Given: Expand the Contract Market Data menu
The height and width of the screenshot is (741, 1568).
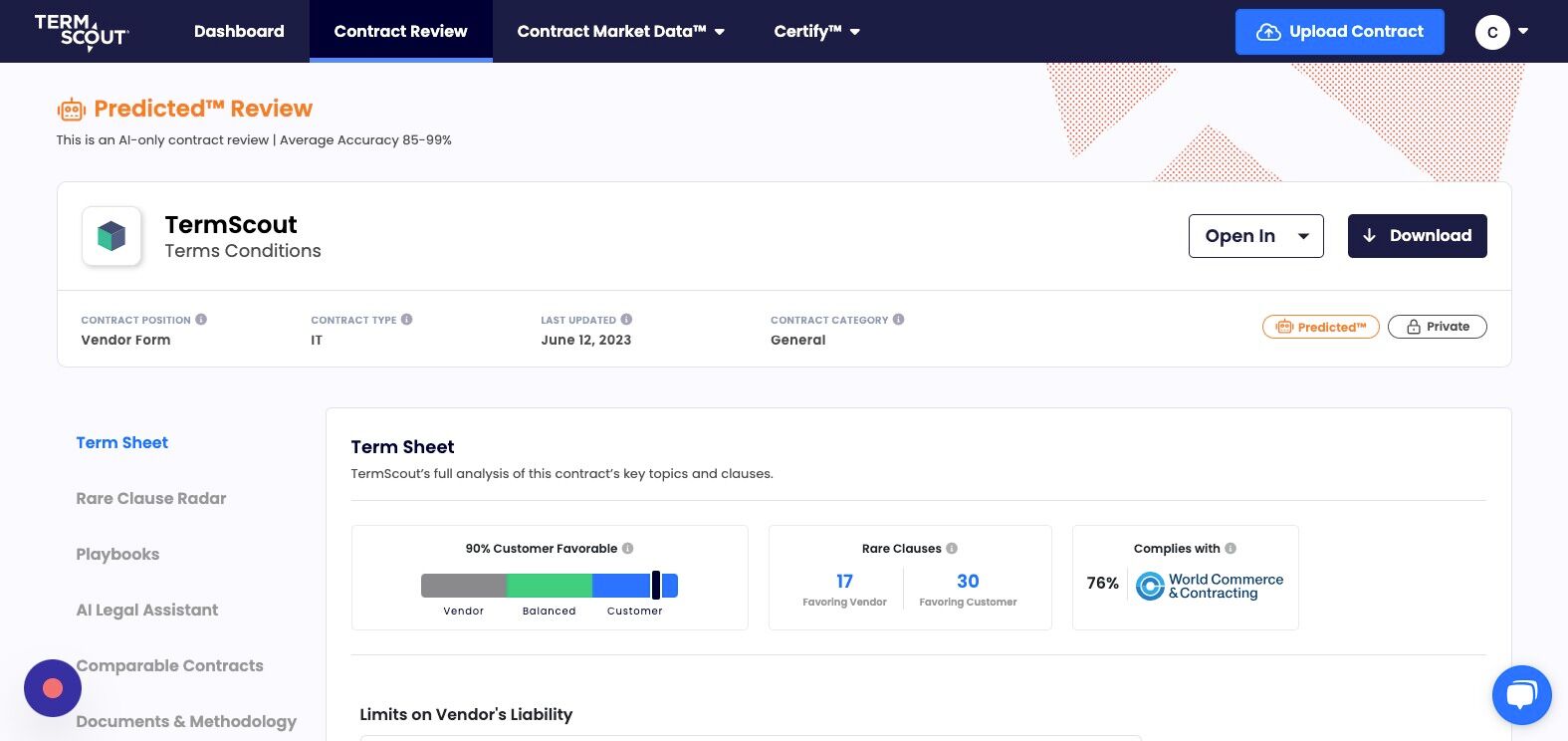Looking at the screenshot, I should coord(621,31).
